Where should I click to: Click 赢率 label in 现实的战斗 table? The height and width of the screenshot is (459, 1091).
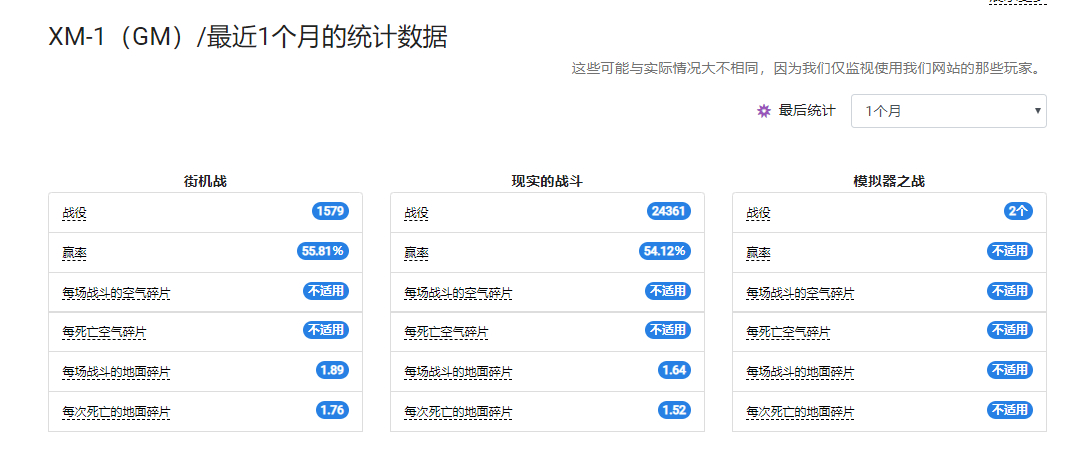pyautogui.click(x=416, y=253)
